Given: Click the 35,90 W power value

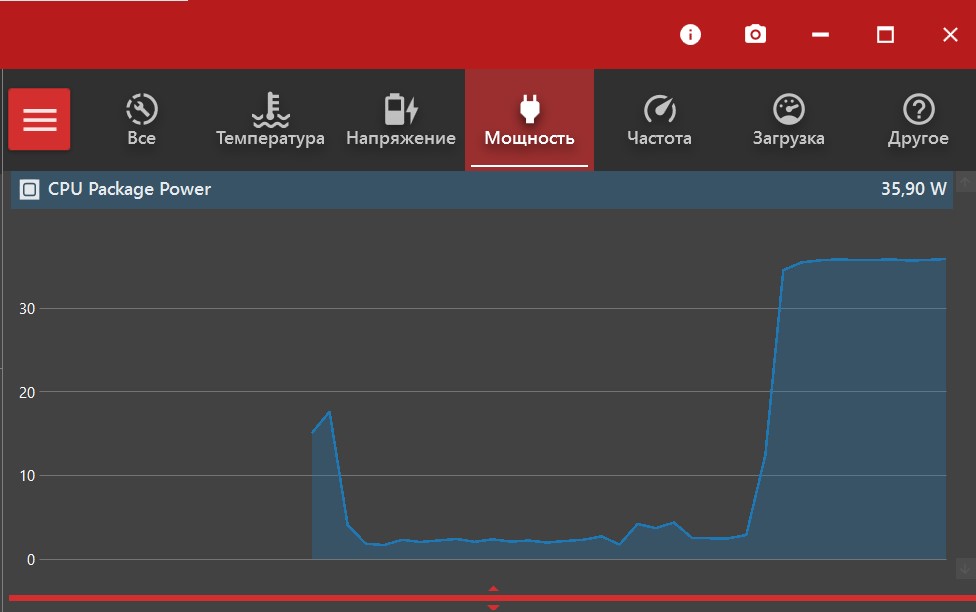Looking at the screenshot, I should (x=914, y=189).
